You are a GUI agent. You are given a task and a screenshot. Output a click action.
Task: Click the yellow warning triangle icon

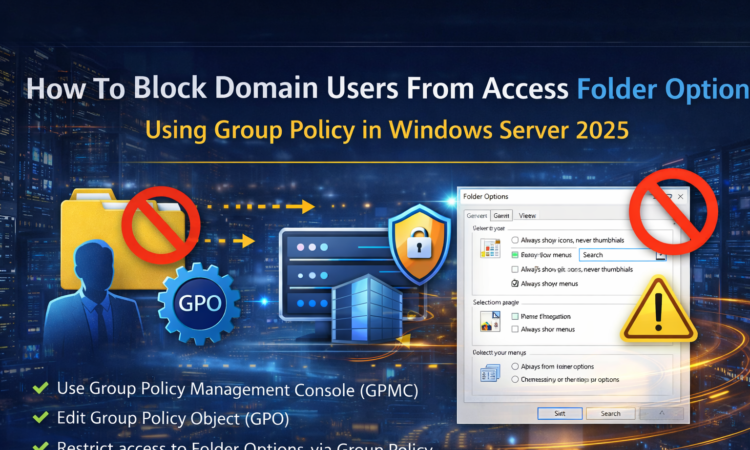[659, 309]
